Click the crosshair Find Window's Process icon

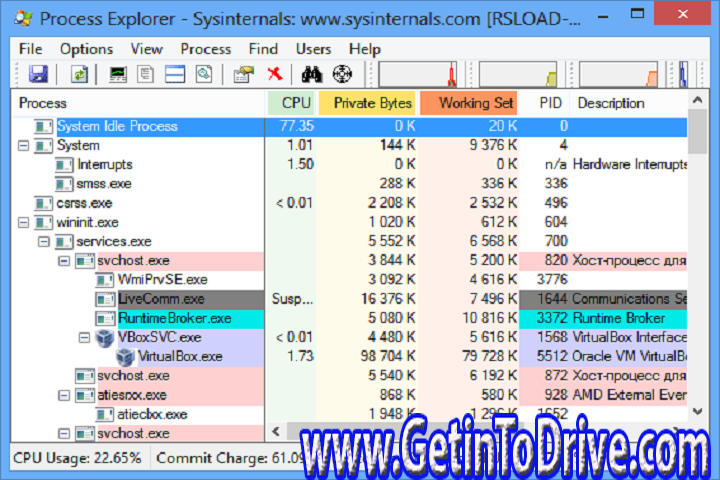(x=342, y=74)
